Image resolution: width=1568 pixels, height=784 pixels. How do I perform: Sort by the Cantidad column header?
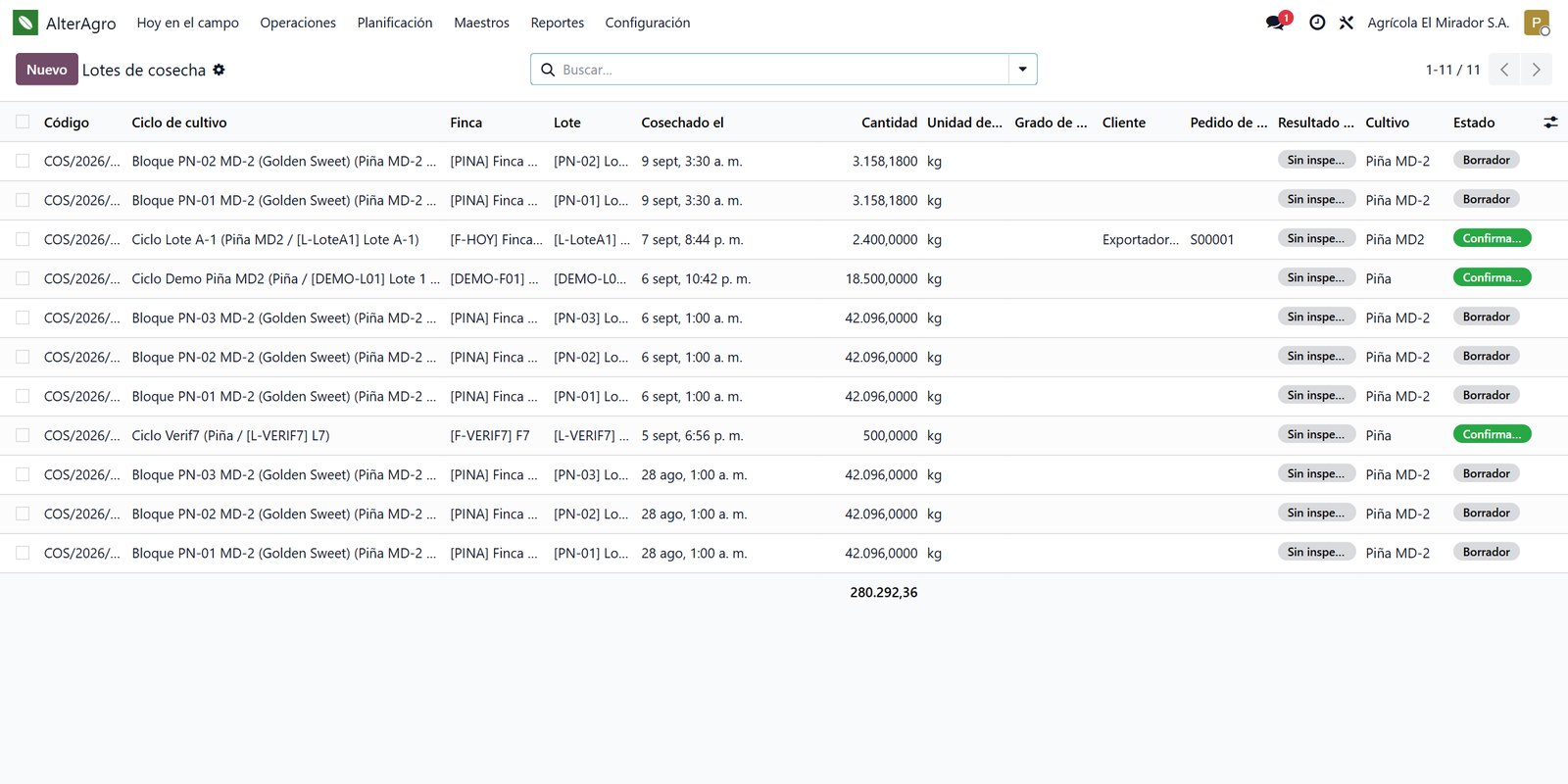pos(889,122)
